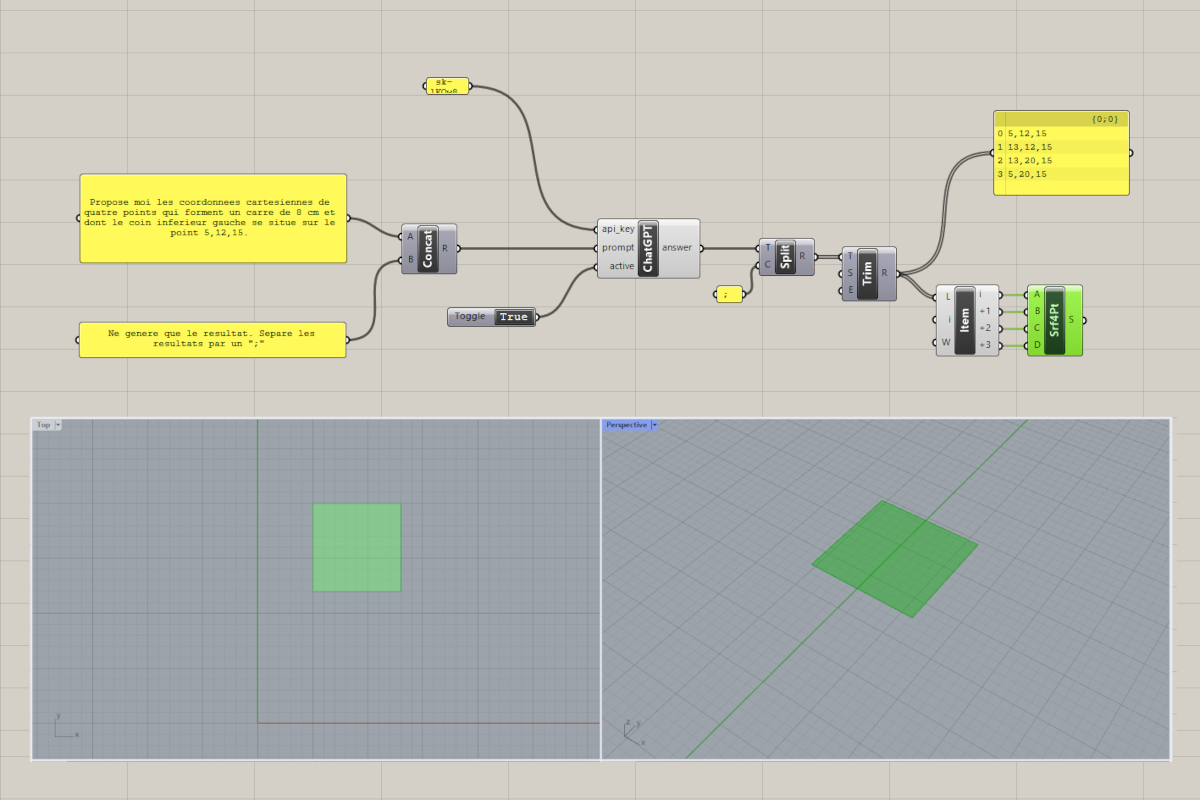Viewport: 1200px width, 800px height.
Task: Select the green Srf4Pt component
Action: click(x=1054, y=320)
